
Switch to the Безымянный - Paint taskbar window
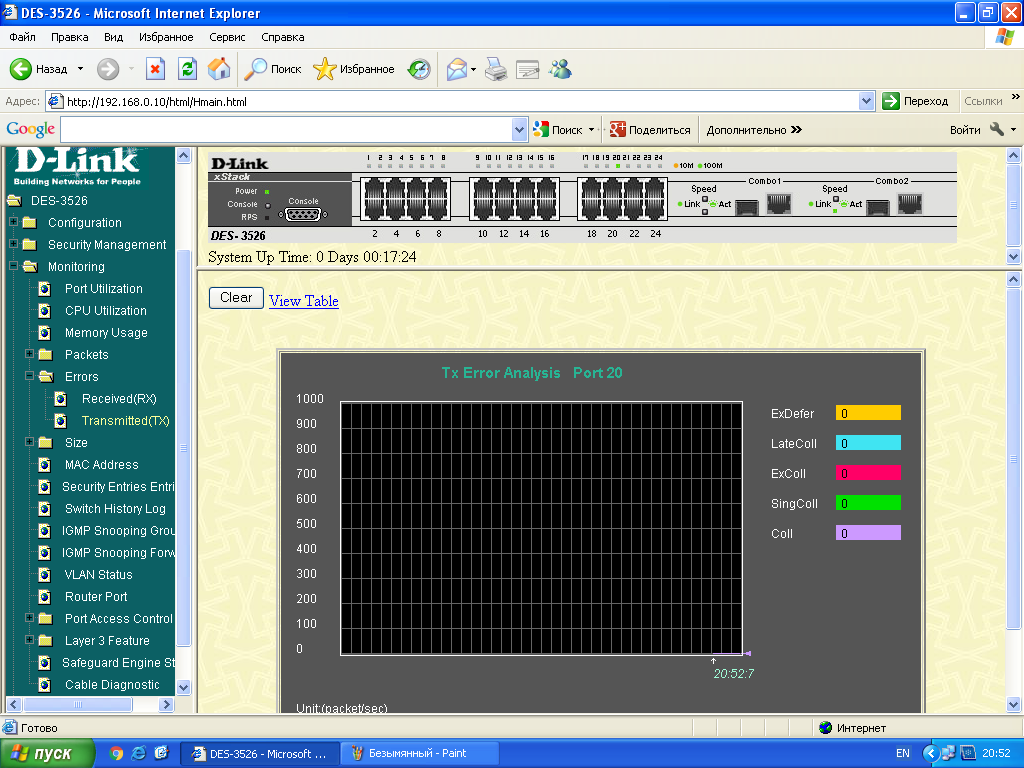tap(420, 753)
